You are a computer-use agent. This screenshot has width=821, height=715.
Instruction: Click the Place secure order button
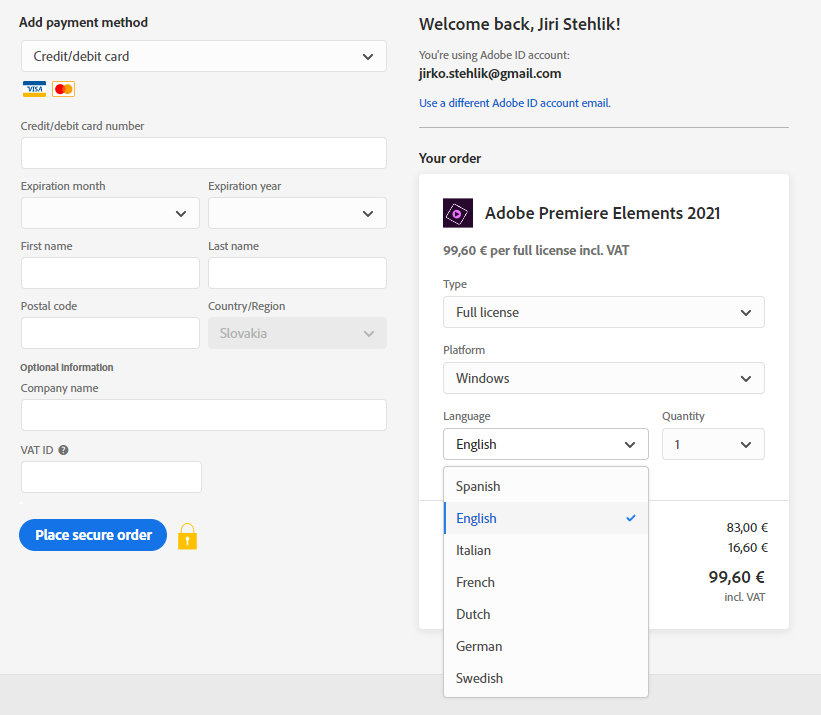[93, 535]
